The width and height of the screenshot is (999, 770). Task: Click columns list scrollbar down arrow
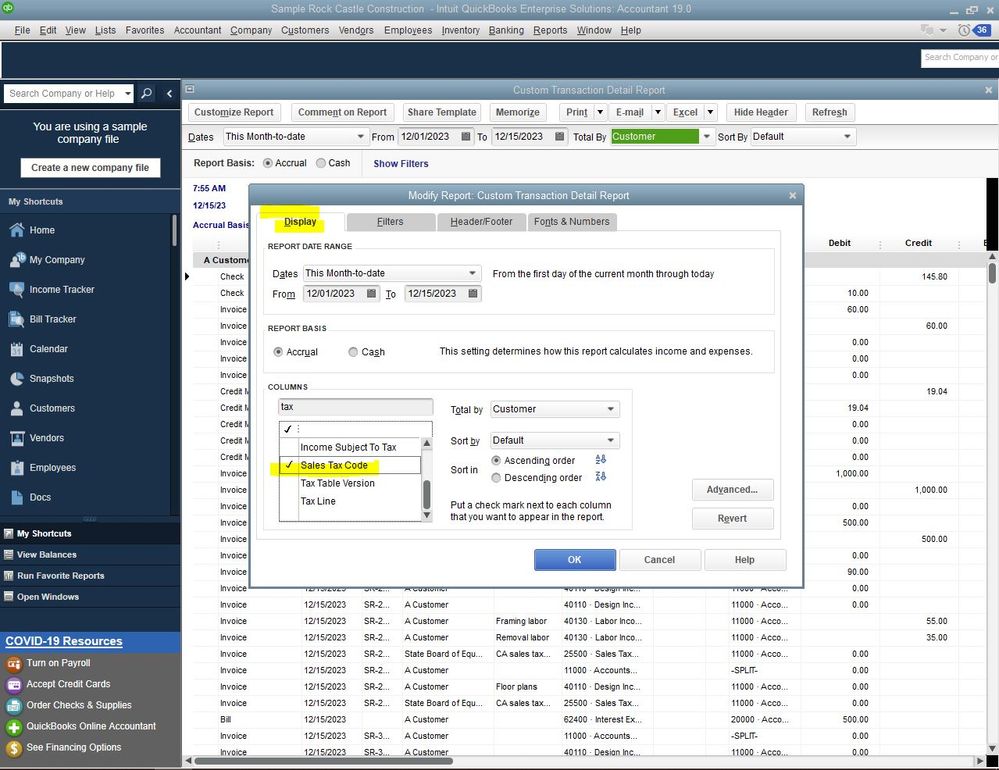click(x=427, y=515)
